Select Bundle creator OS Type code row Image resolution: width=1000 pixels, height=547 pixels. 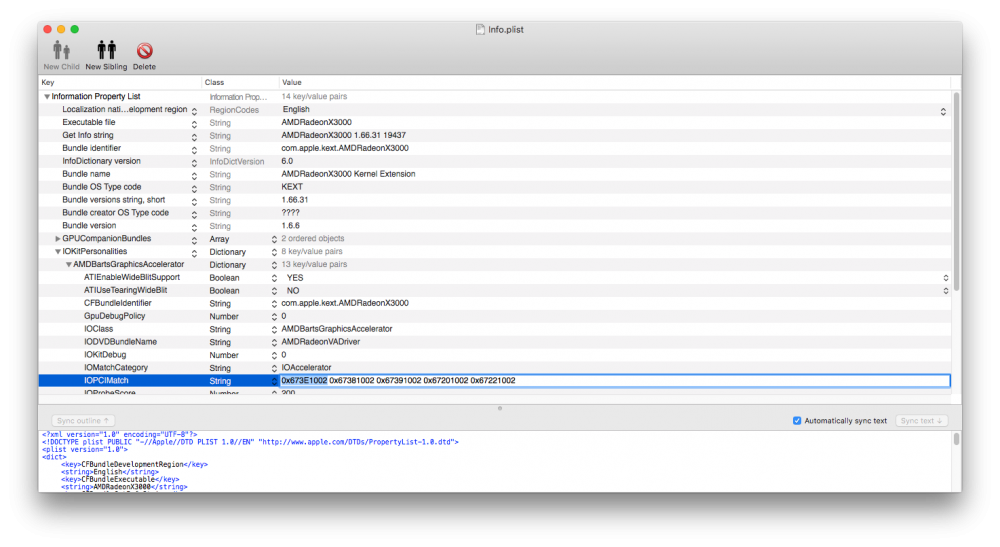[494, 213]
